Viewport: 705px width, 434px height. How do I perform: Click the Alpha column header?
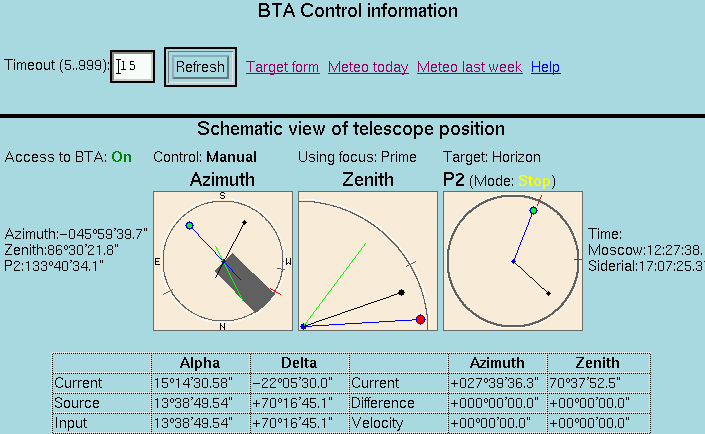pos(200,363)
